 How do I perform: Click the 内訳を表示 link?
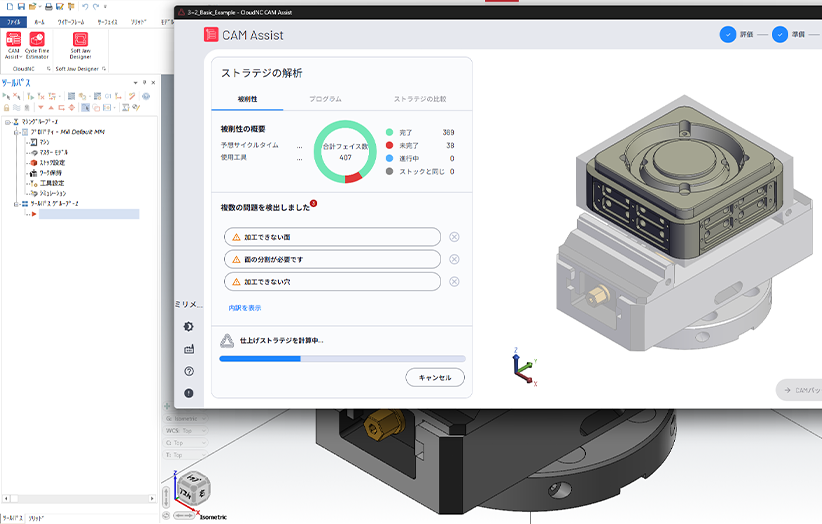coord(245,308)
